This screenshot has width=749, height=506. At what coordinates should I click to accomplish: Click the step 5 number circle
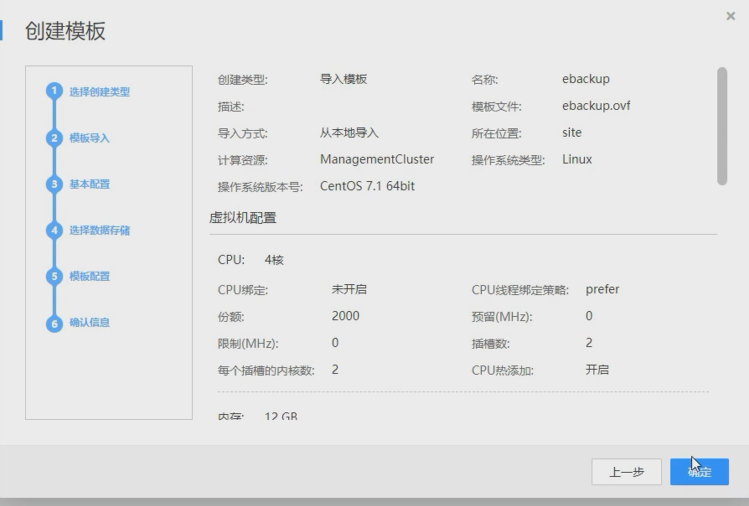[54, 276]
